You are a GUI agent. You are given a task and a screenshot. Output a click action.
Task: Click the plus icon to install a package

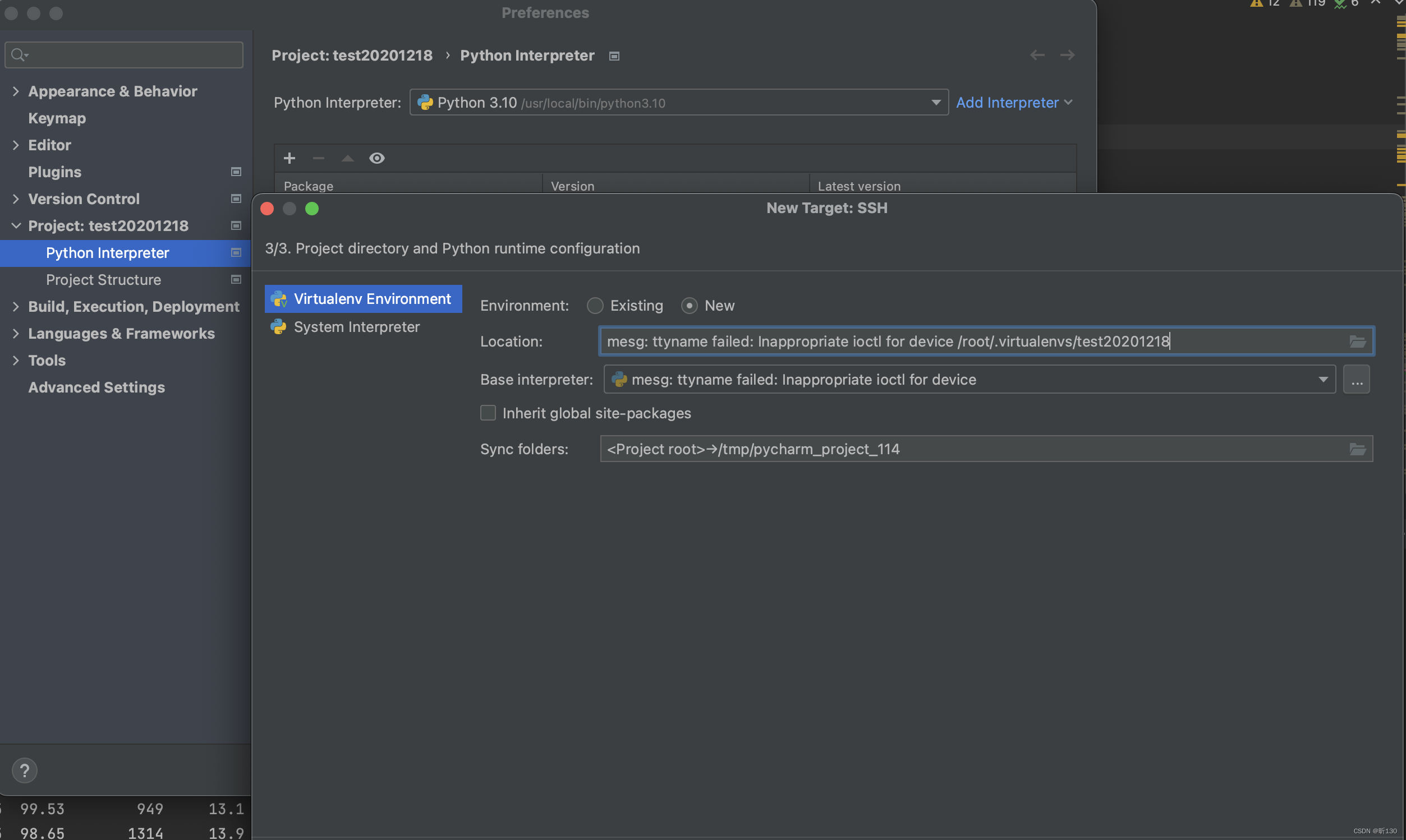point(290,158)
